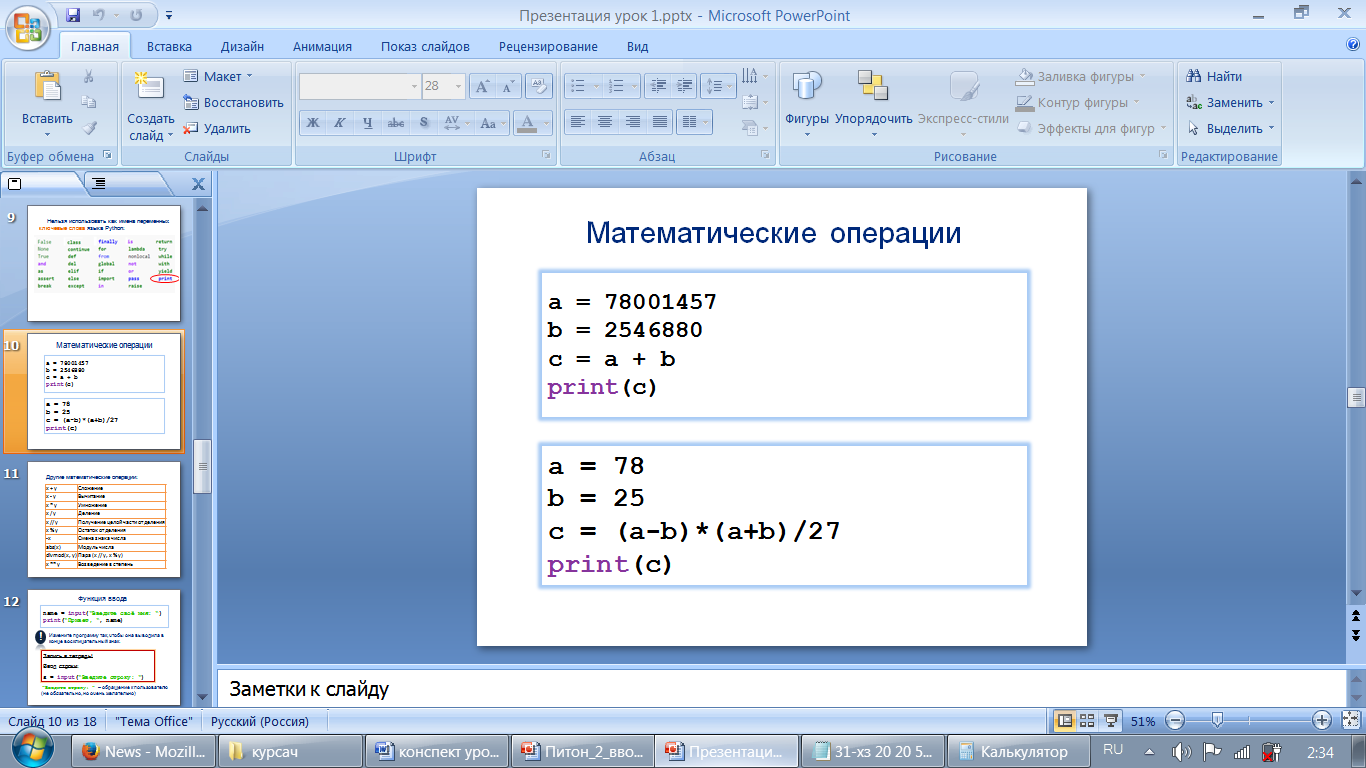
Task: Cut selection with scissors icon
Action: tap(89, 77)
